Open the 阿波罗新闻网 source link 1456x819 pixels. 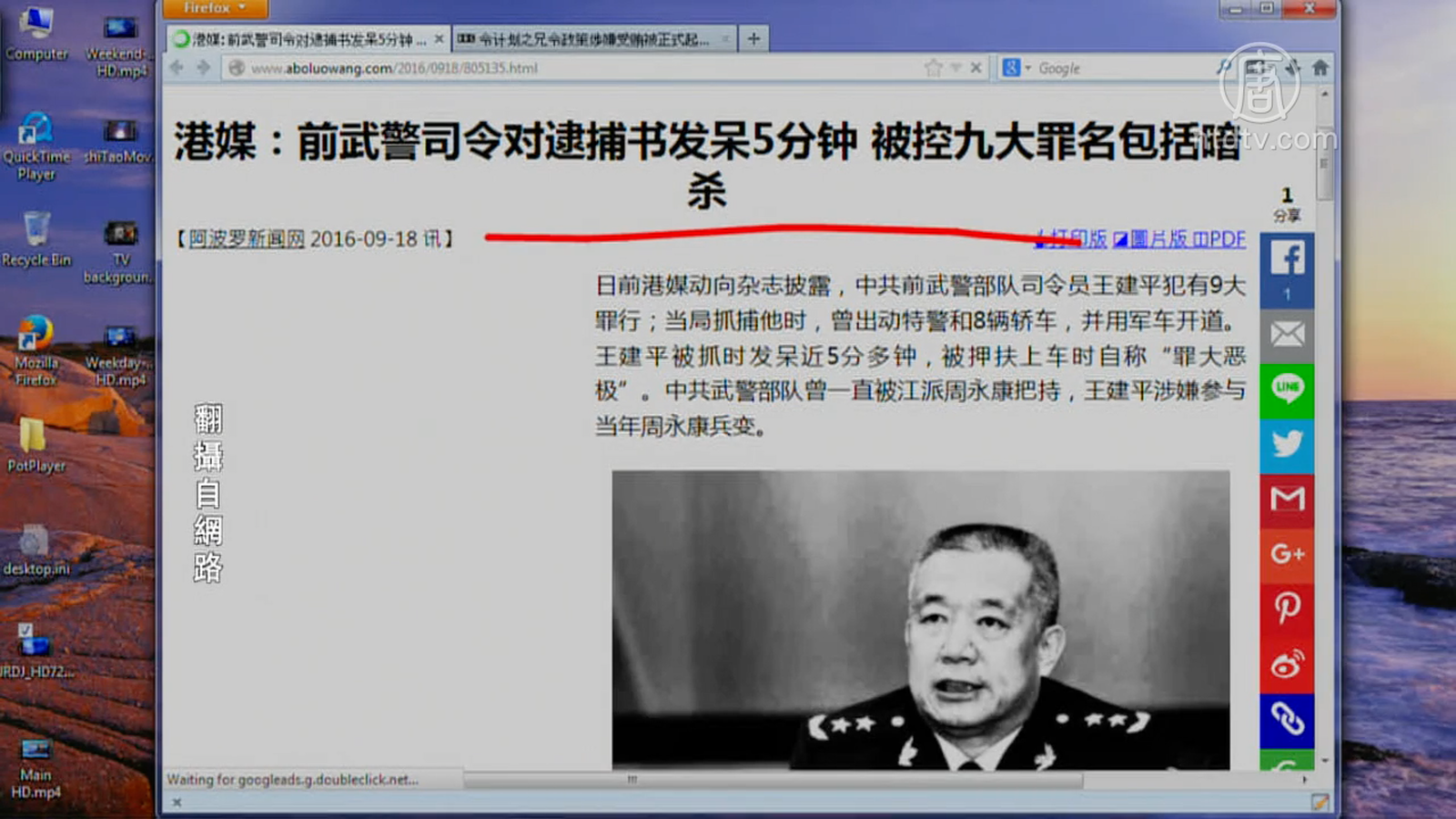coord(247,239)
